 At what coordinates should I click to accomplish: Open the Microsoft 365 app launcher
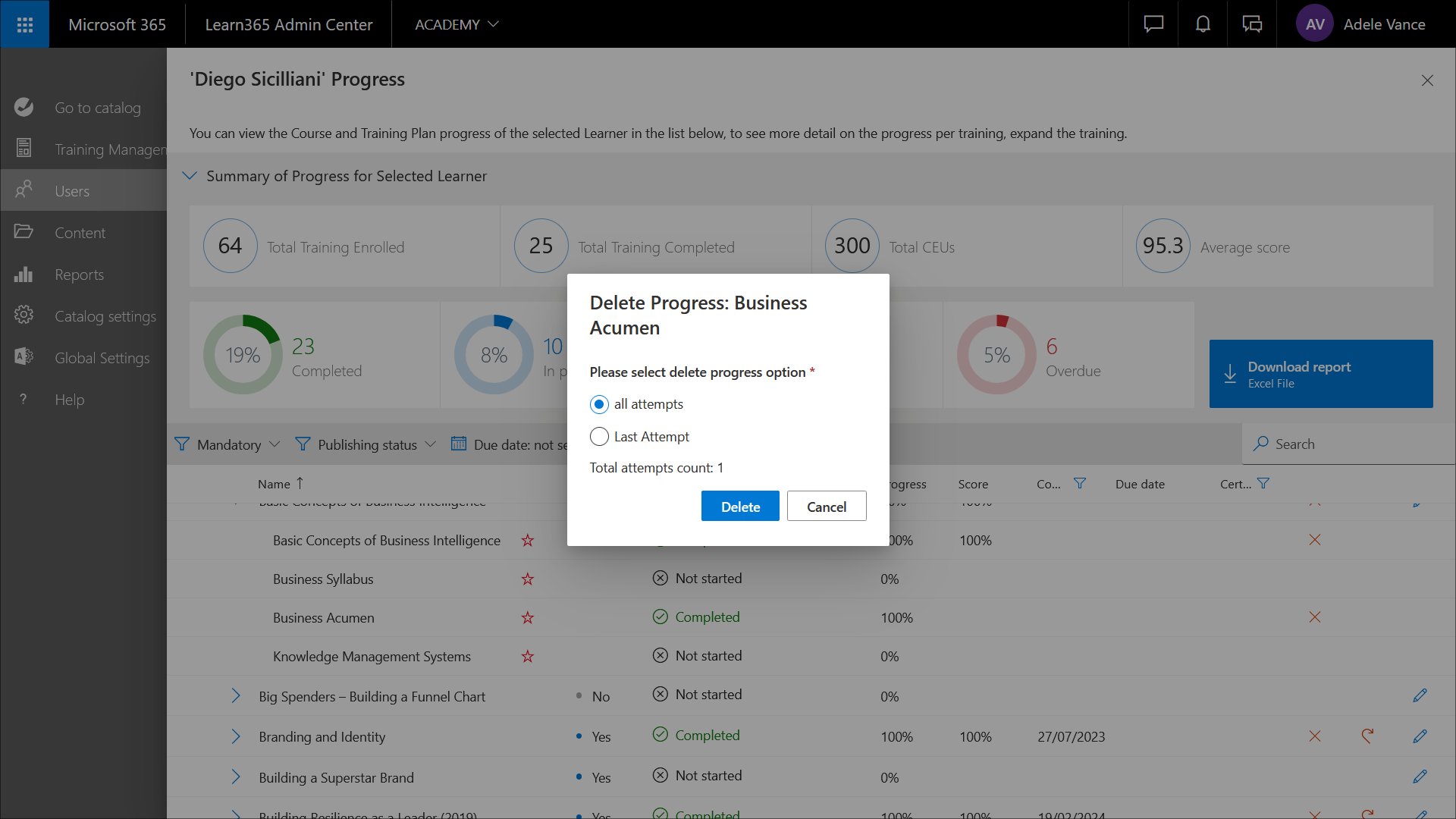24,24
